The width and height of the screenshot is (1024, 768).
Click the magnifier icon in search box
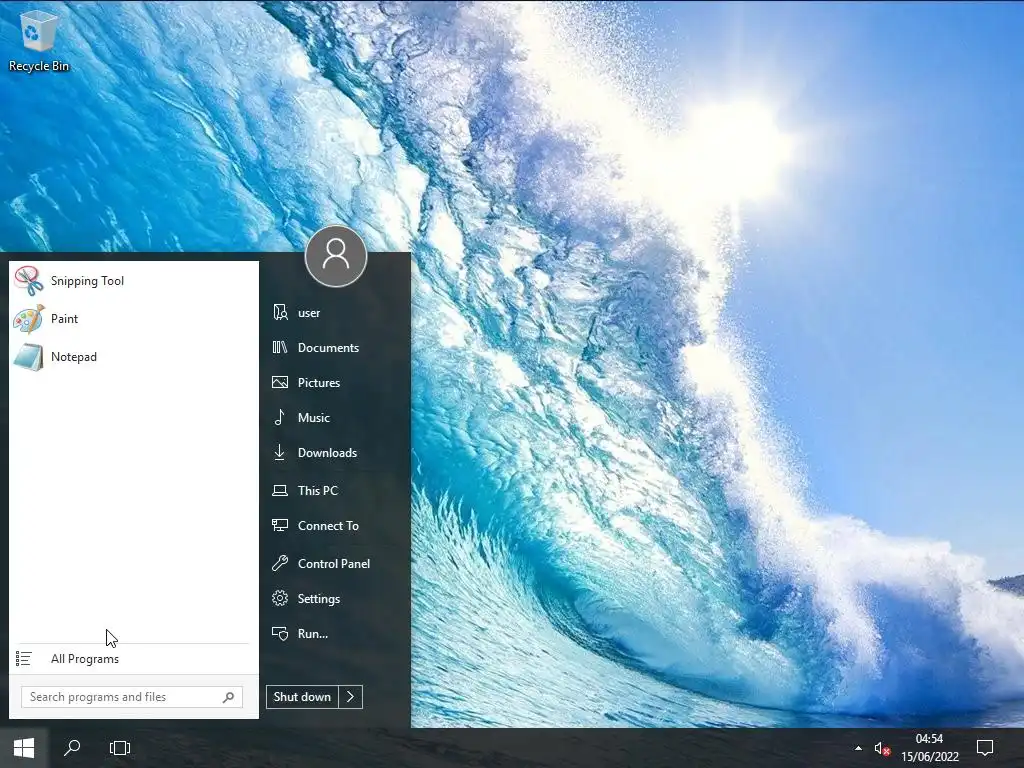(228, 697)
